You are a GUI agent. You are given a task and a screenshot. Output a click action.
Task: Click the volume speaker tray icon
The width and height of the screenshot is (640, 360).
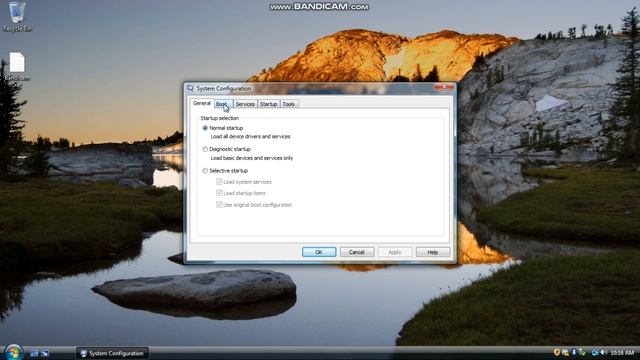(604, 352)
